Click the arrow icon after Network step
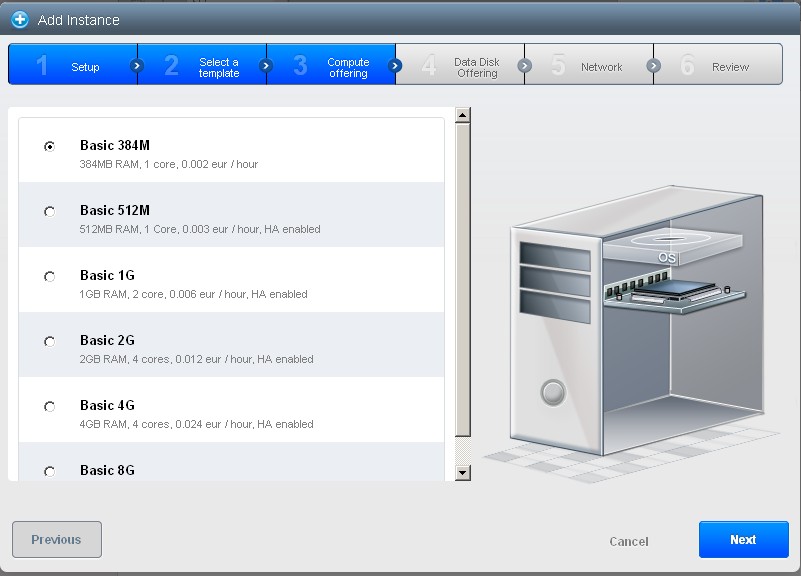 point(653,66)
